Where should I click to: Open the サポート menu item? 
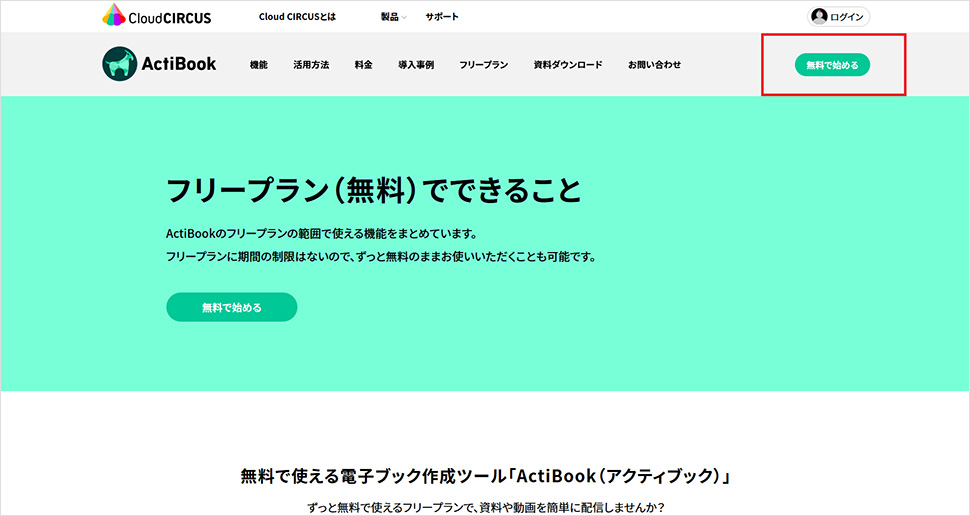(x=442, y=17)
